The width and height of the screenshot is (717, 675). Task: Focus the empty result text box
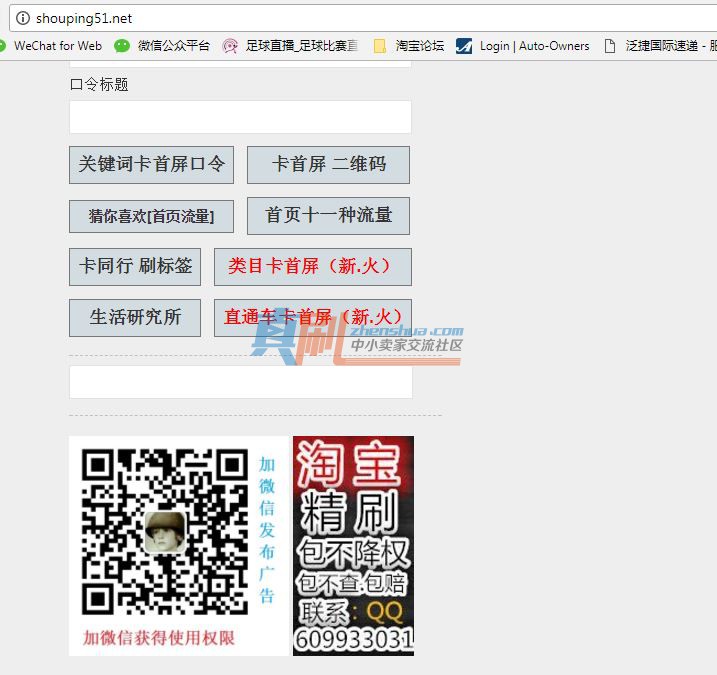tap(241, 382)
